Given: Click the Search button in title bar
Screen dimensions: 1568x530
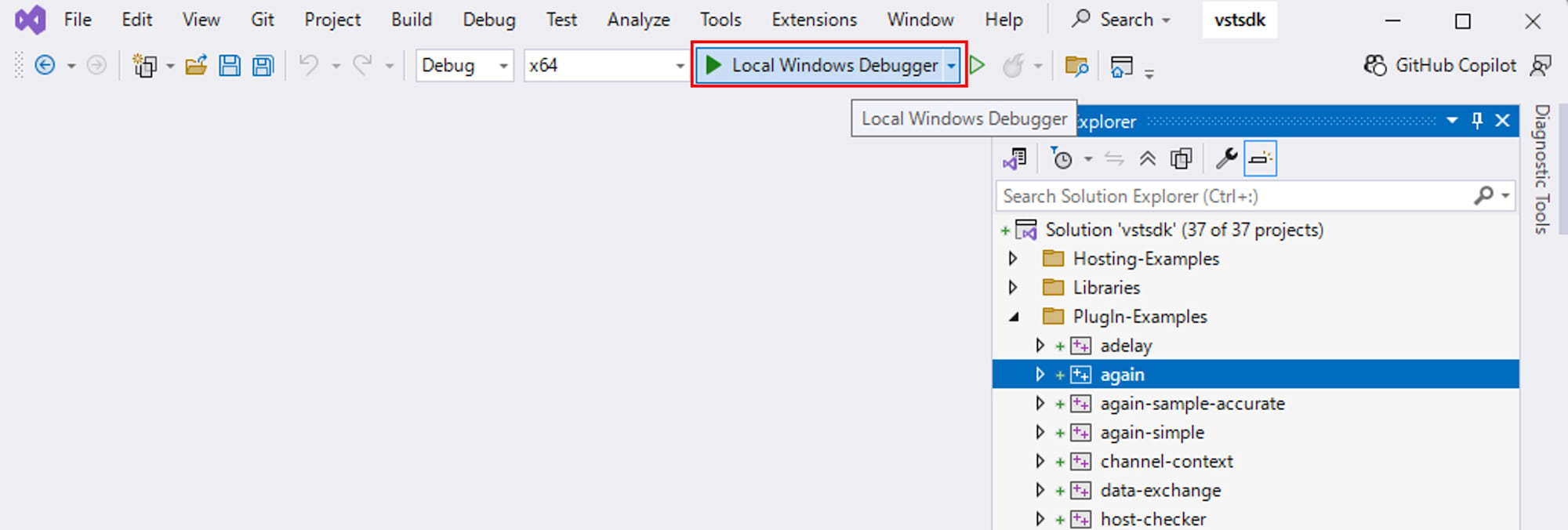Looking at the screenshot, I should (1121, 20).
